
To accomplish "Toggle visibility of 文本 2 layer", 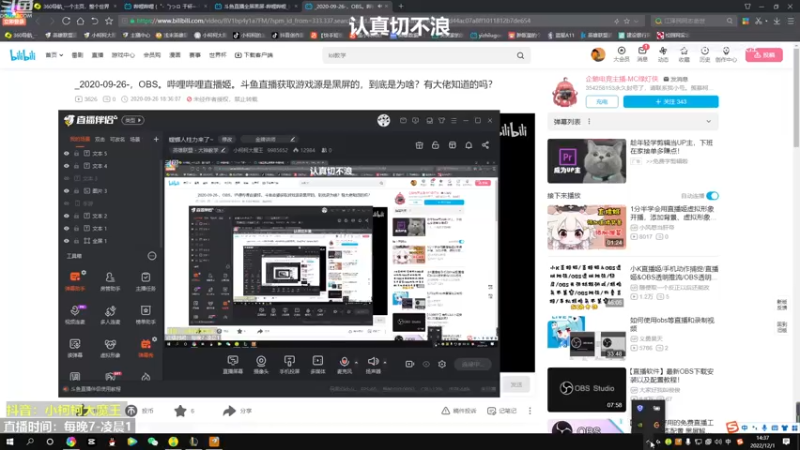I will pyautogui.click(x=66, y=216).
